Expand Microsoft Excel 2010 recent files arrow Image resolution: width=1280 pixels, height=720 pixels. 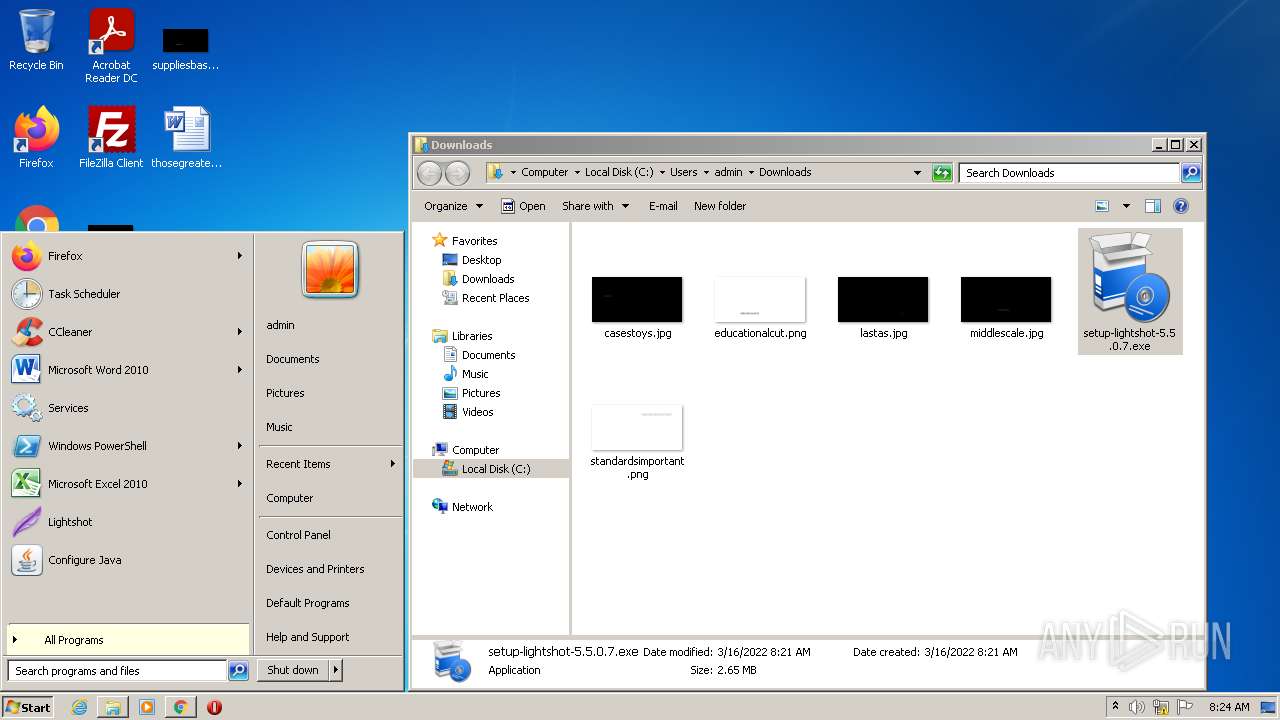pos(240,484)
